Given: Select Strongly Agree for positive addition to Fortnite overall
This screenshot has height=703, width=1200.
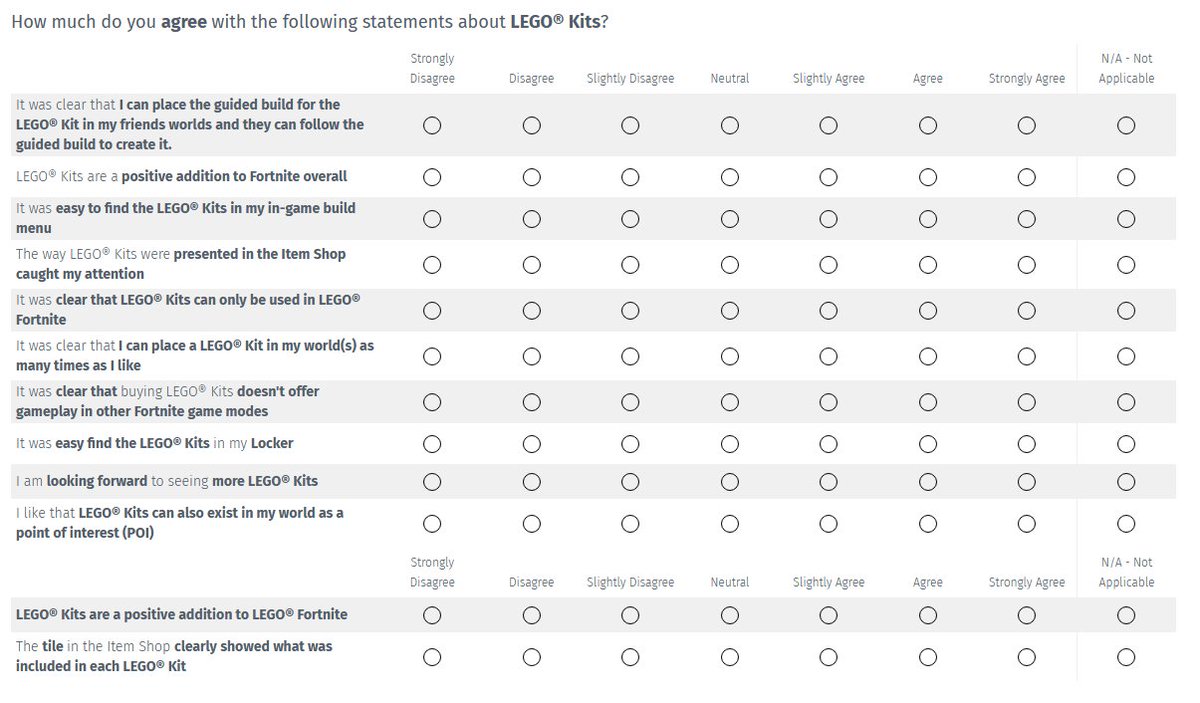Looking at the screenshot, I should [1026, 177].
